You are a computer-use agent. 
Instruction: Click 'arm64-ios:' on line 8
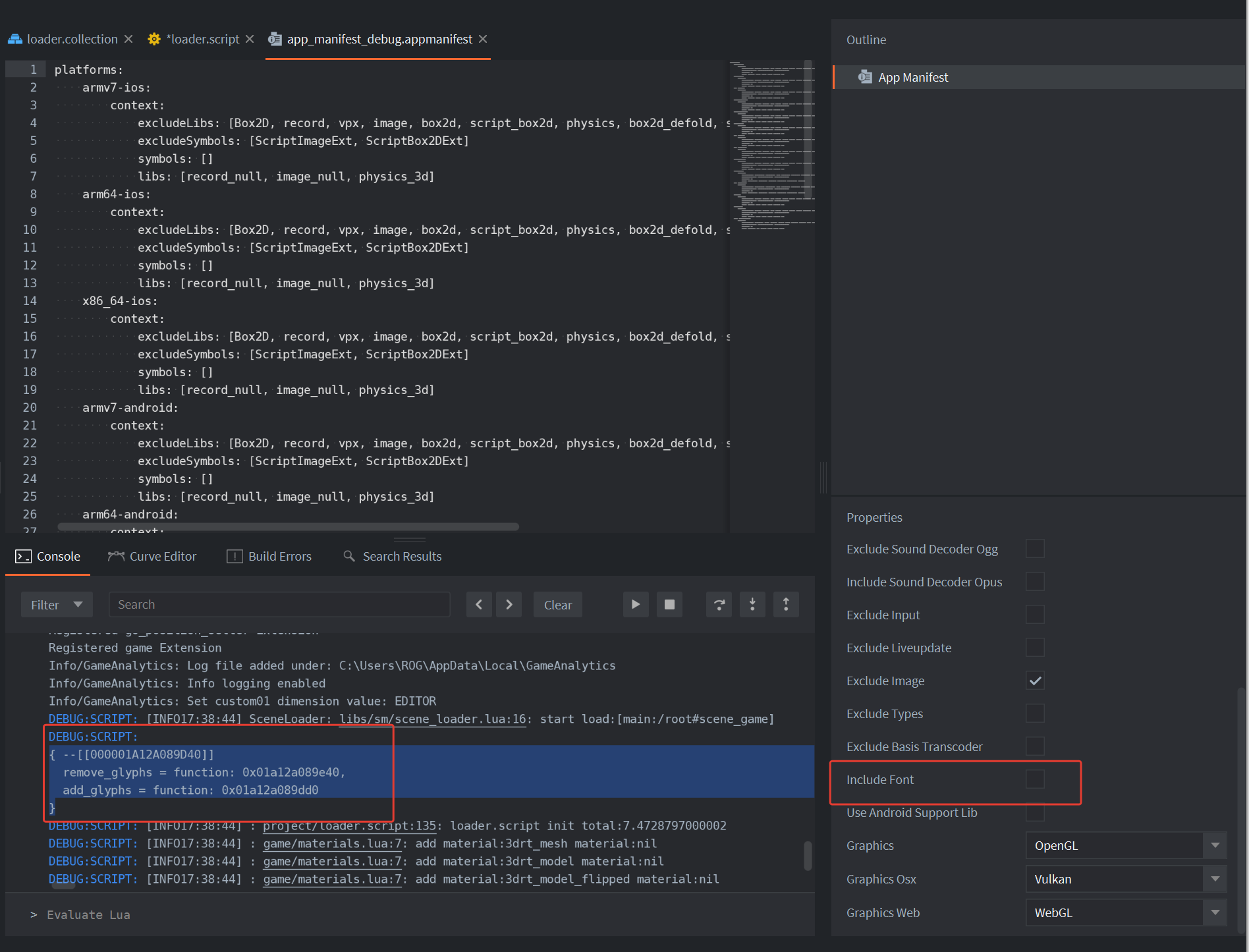click(x=117, y=194)
